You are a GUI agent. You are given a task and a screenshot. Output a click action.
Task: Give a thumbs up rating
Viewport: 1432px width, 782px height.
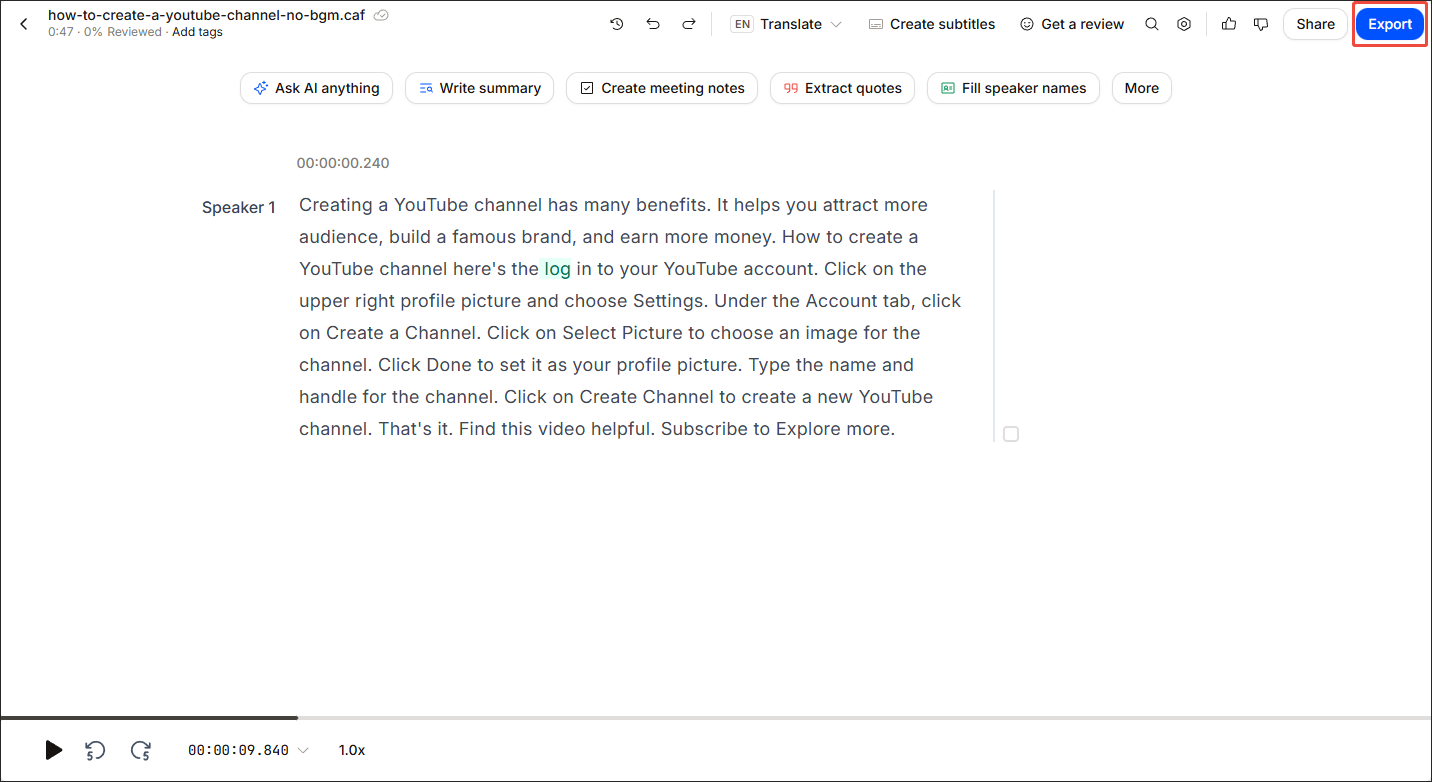click(1229, 23)
